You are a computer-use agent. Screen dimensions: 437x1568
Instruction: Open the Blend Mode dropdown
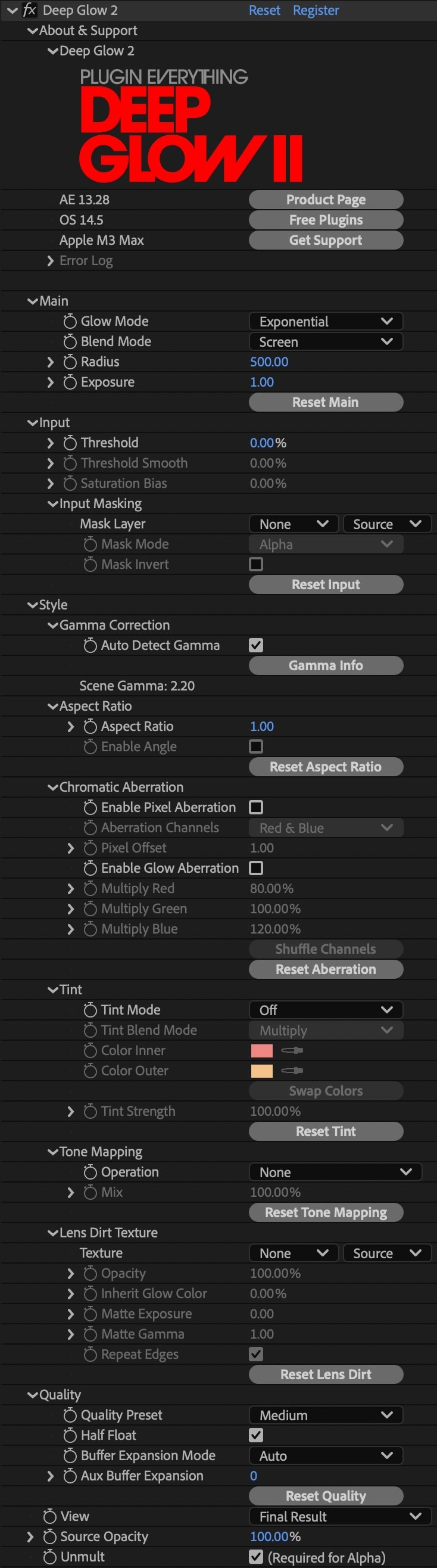(326, 341)
